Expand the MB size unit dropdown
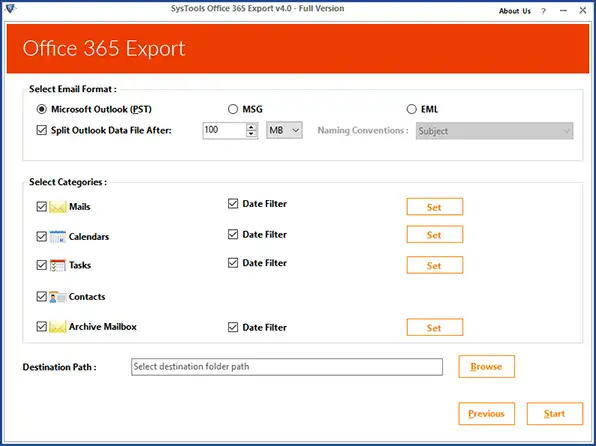 (284, 130)
